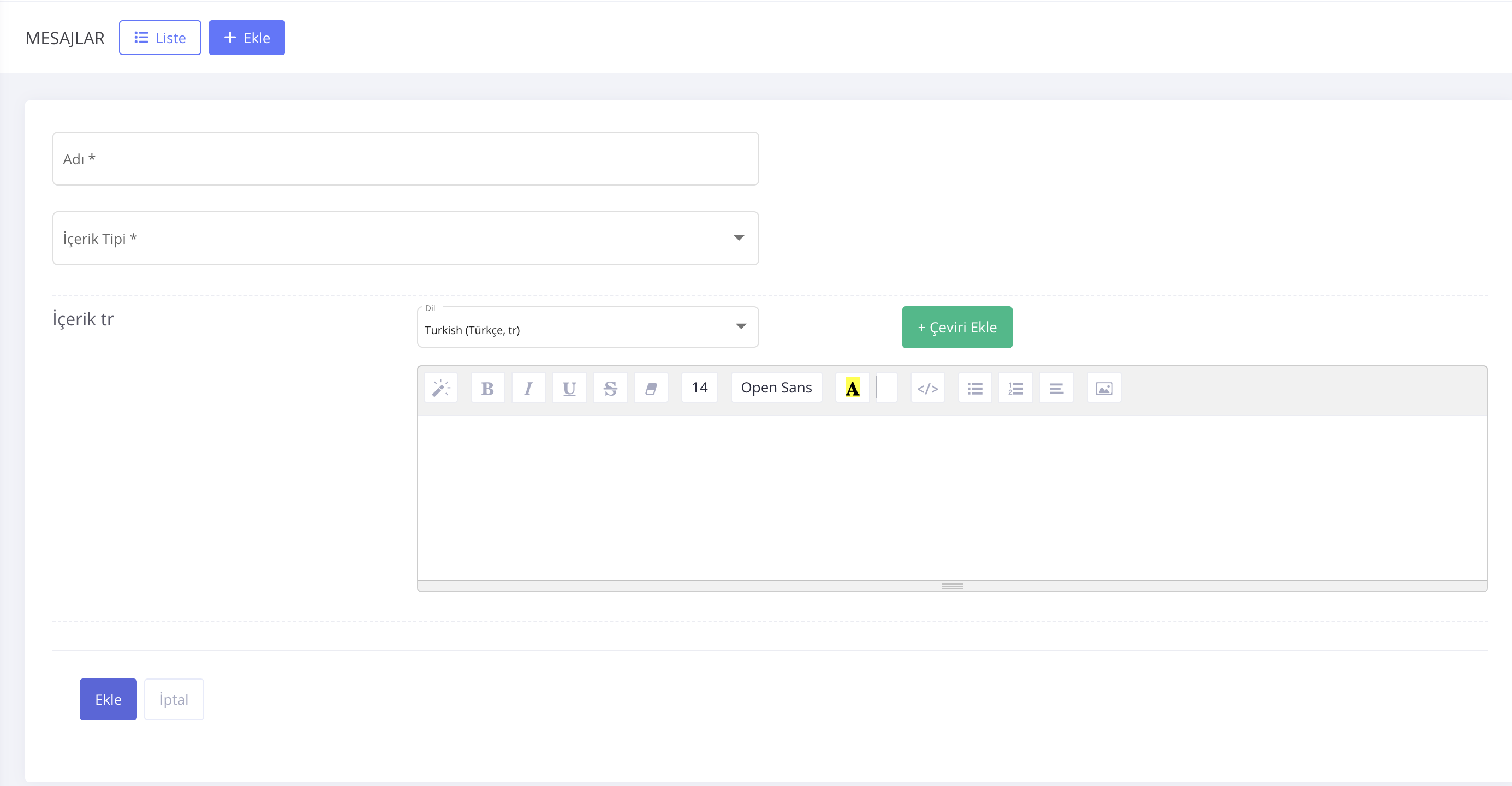Screen dimensions: 1512x786
Task: Click the green Çeviri Ekle button
Action: [x=956, y=327]
